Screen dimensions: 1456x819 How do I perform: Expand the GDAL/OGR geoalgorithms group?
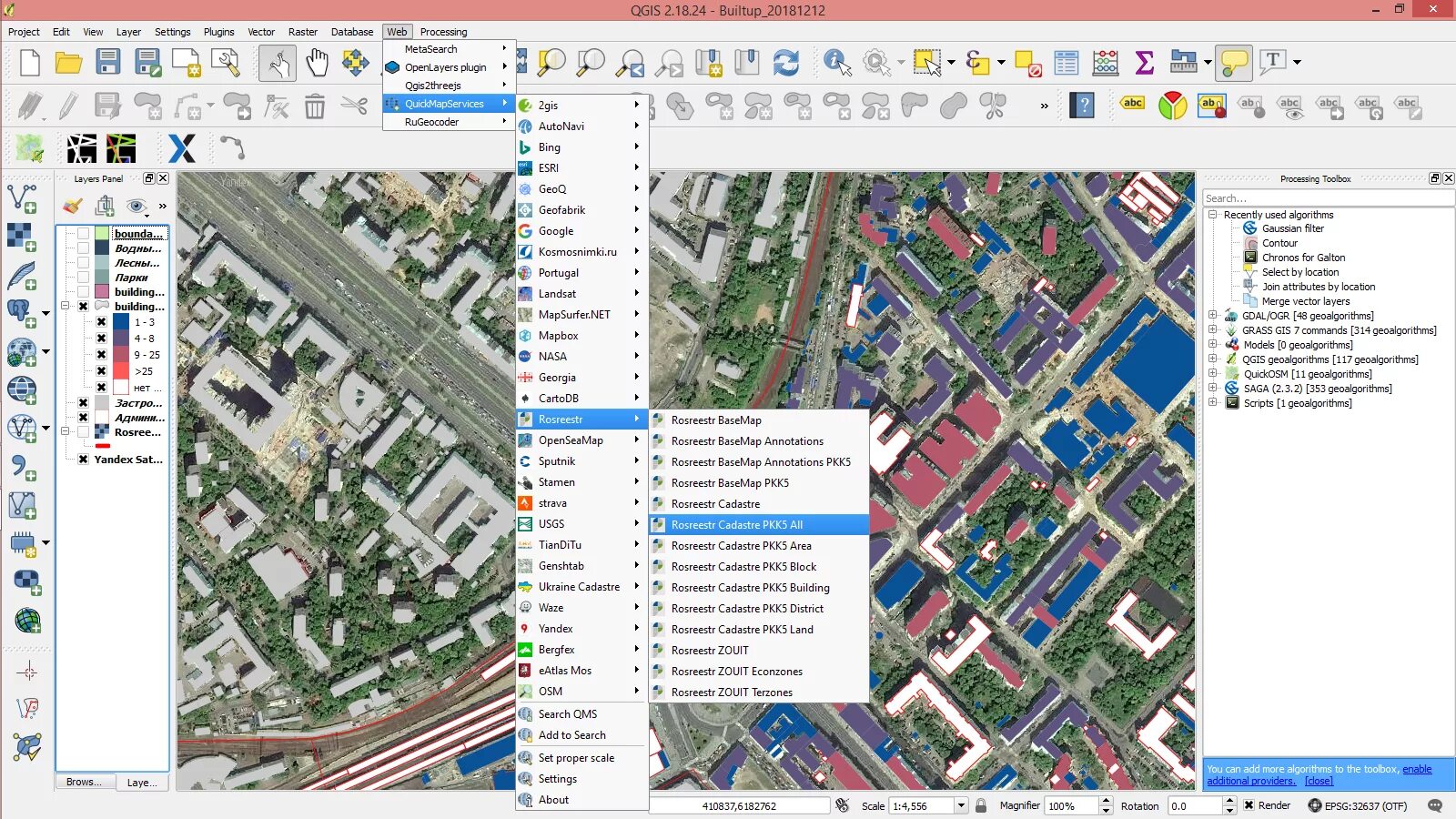pyautogui.click(x=1212, y=316)
